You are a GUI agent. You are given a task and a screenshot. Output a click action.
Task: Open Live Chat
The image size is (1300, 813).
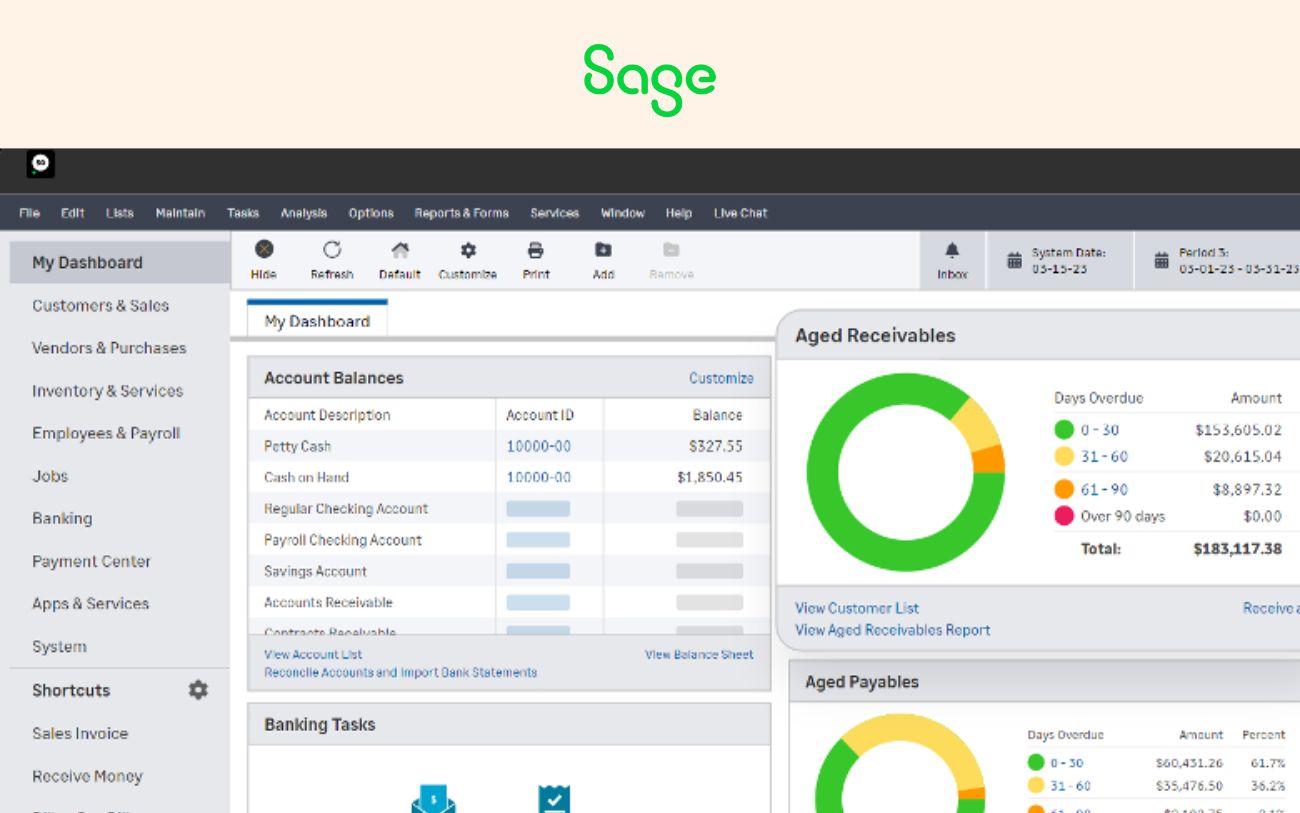741,213
